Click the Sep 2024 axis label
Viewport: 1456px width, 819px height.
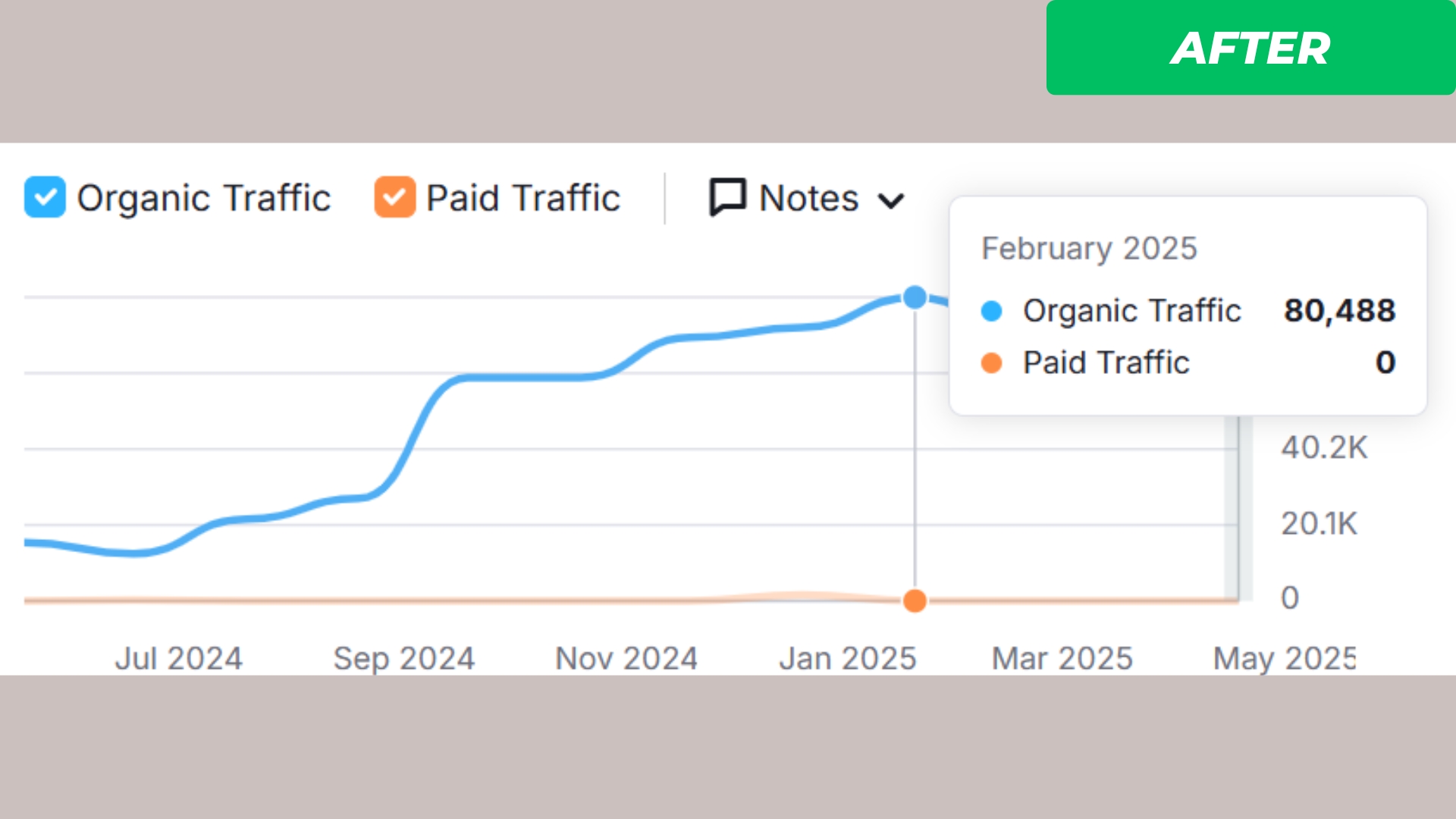pos(404,658)
